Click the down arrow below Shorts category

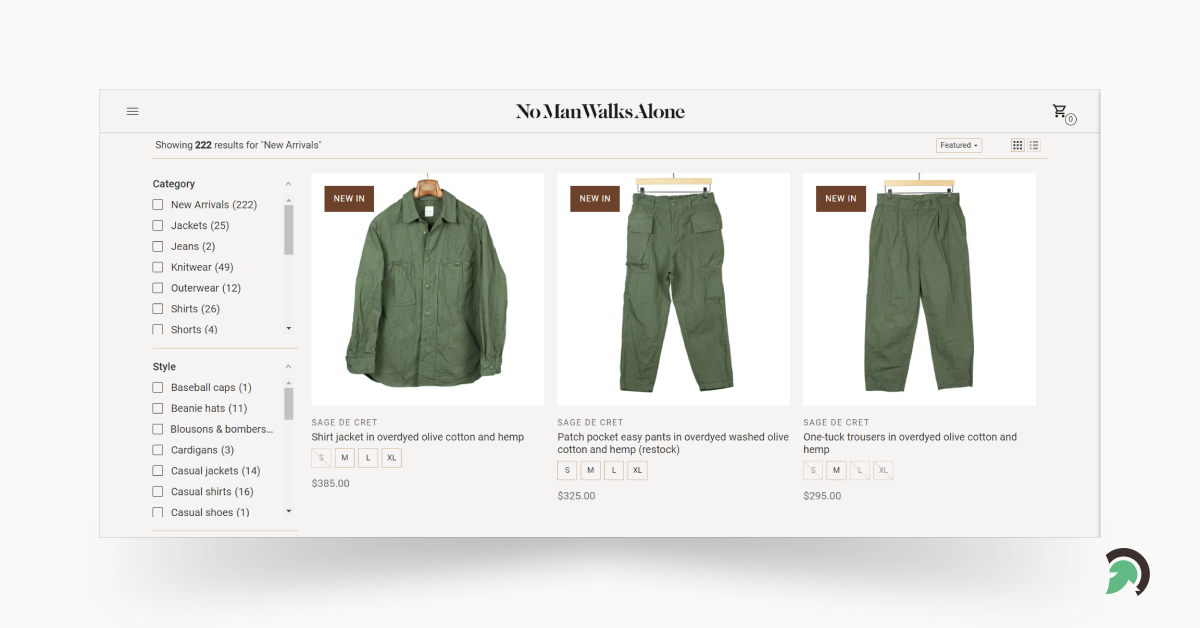[288, 329]
